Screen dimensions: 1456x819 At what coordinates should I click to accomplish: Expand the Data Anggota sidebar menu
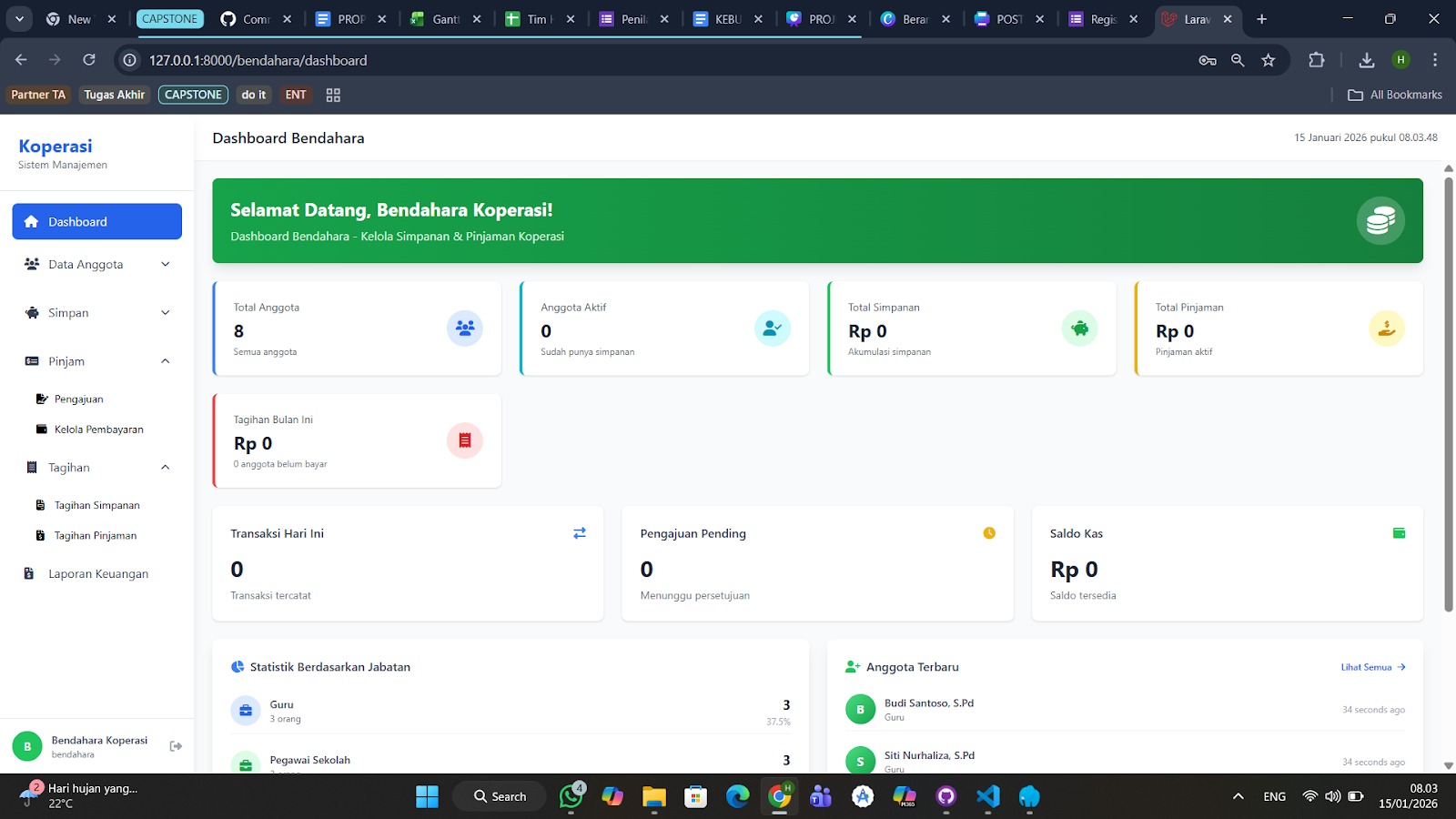(x=97, y=265)
